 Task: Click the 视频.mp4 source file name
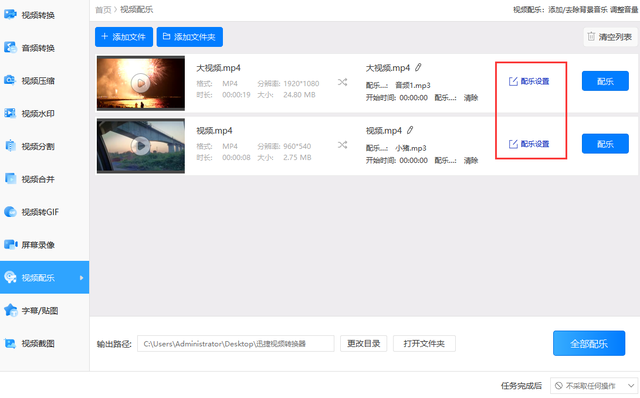click(214, 131)
